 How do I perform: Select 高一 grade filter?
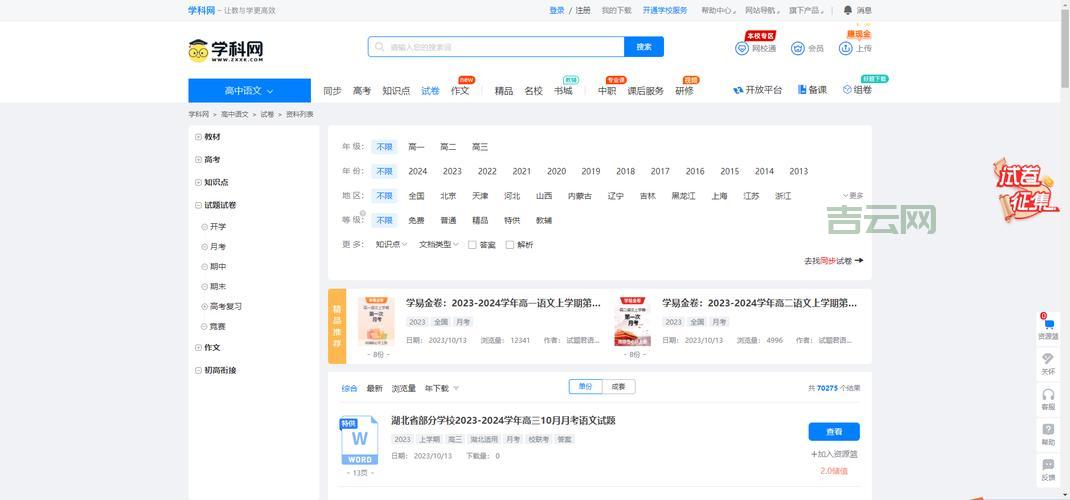pos(416,147)
